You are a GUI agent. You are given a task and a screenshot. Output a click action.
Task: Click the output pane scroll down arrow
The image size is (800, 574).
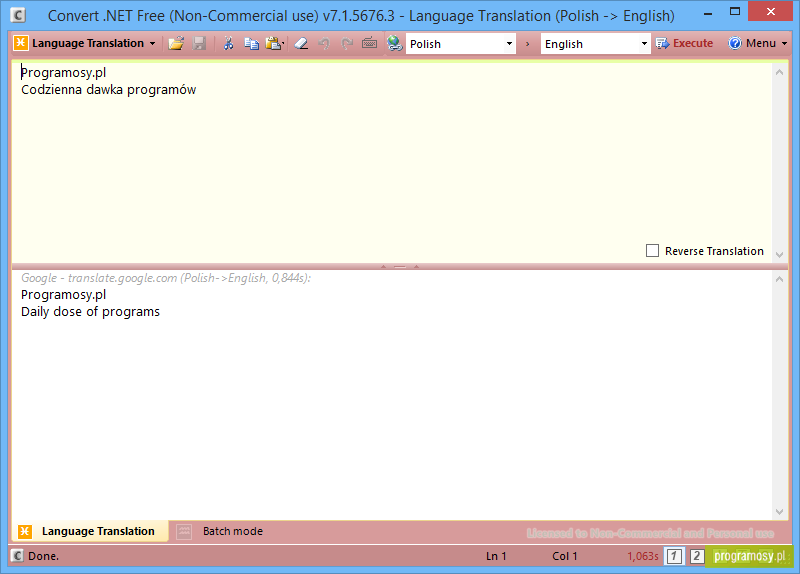pos(779,512)
